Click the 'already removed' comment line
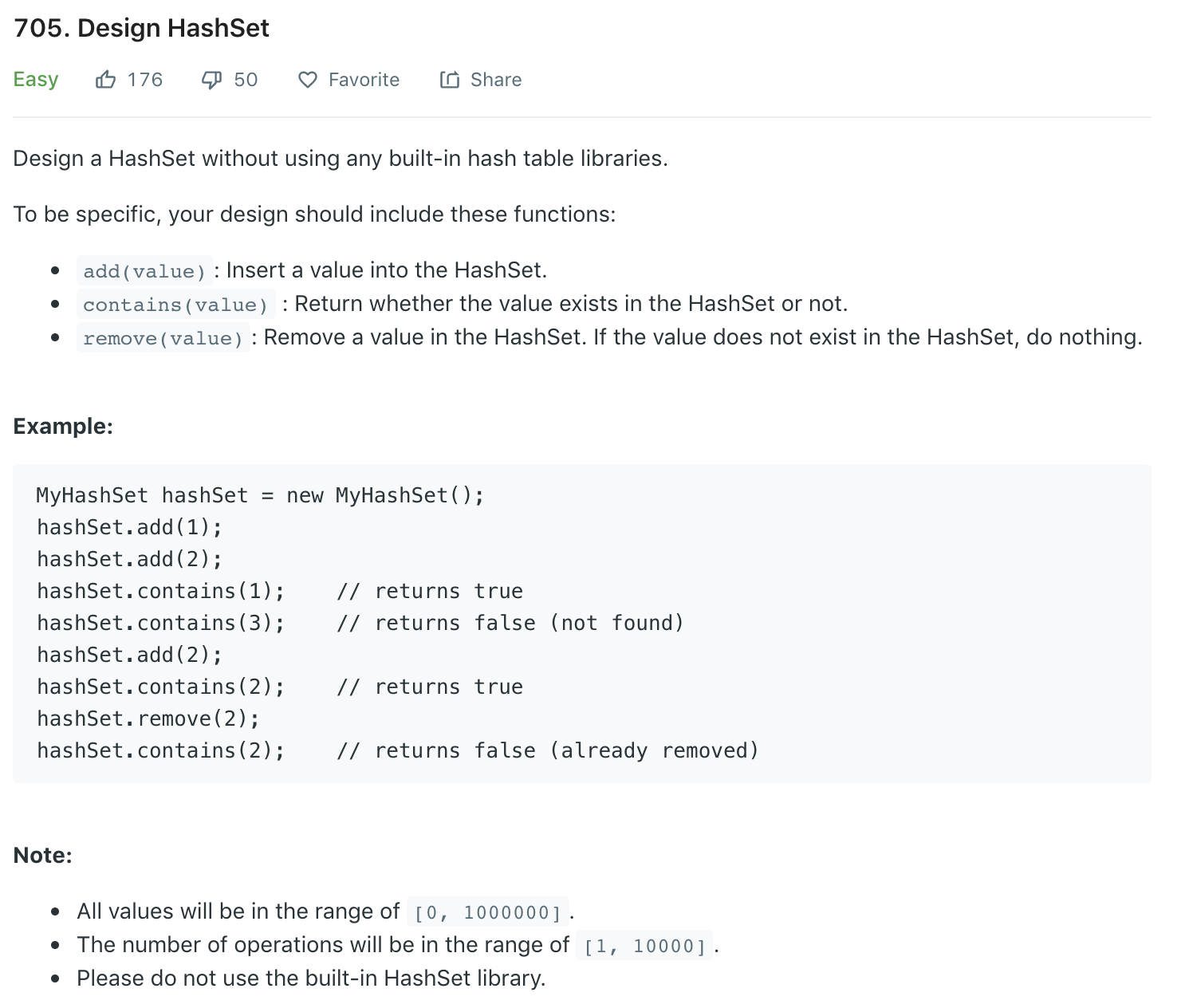 coord(547,750)
